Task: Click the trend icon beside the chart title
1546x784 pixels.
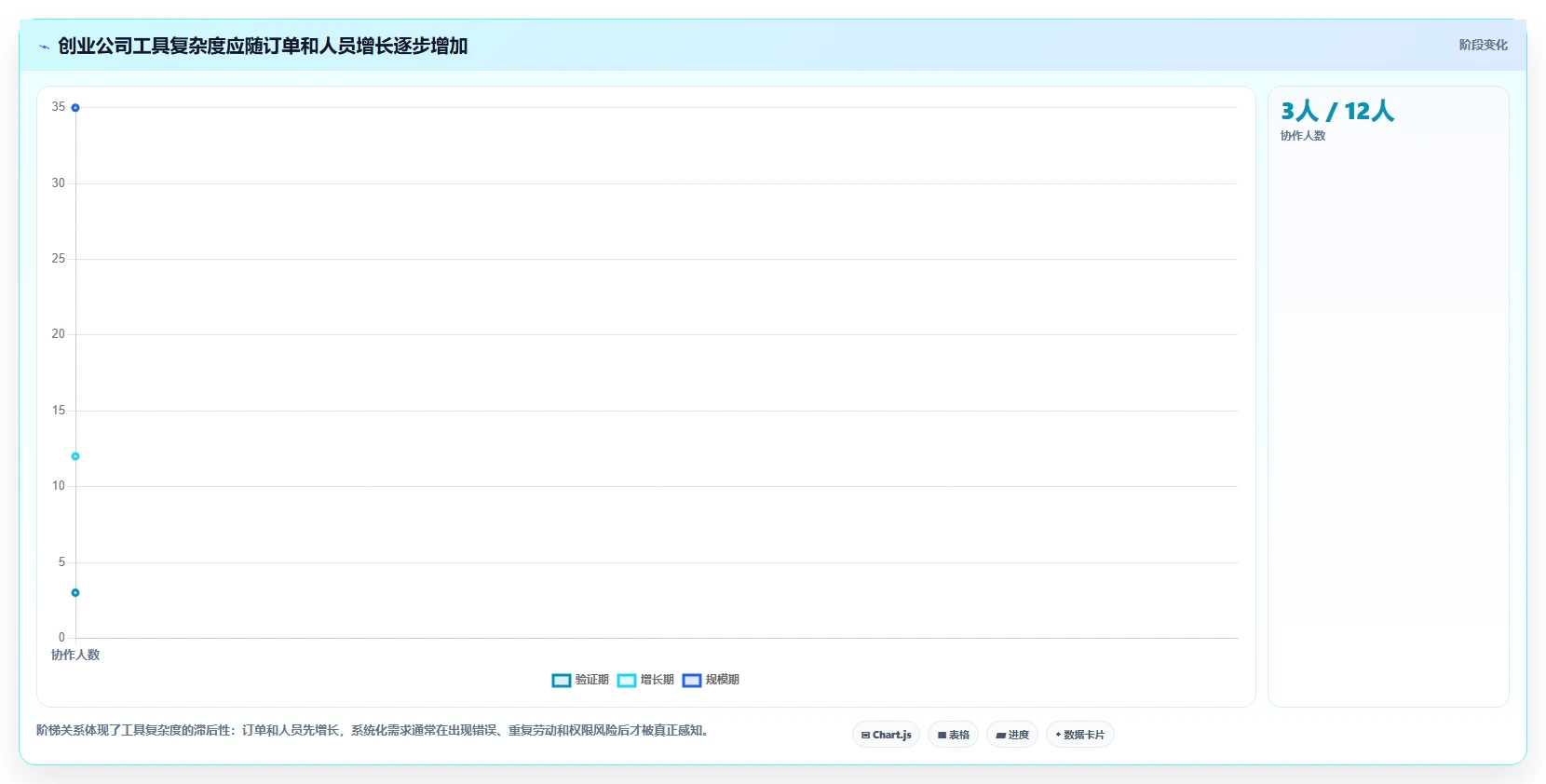Action: (44, 47)
